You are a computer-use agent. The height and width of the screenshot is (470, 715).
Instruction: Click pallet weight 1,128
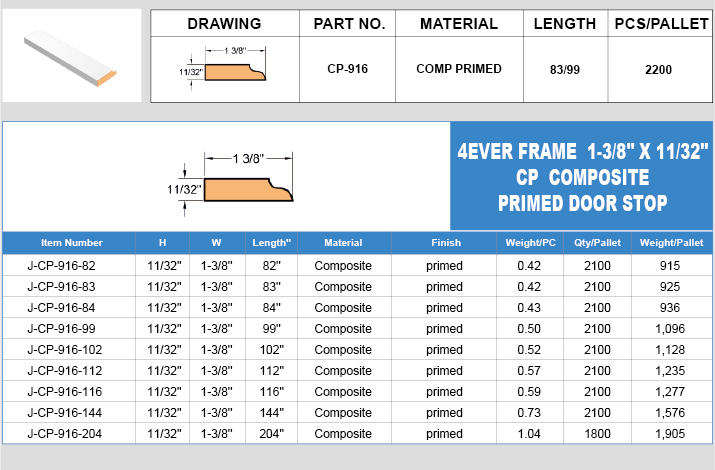[670, 350]
